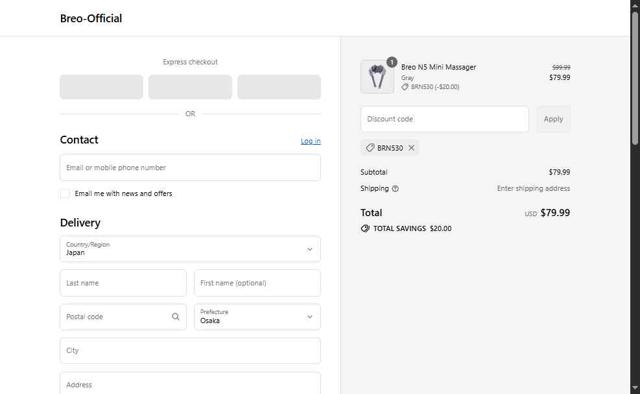Screen dimensions: 640x394
Task: Click the Contact section heading
Action: pyautogui.click(x=79, y=140)
